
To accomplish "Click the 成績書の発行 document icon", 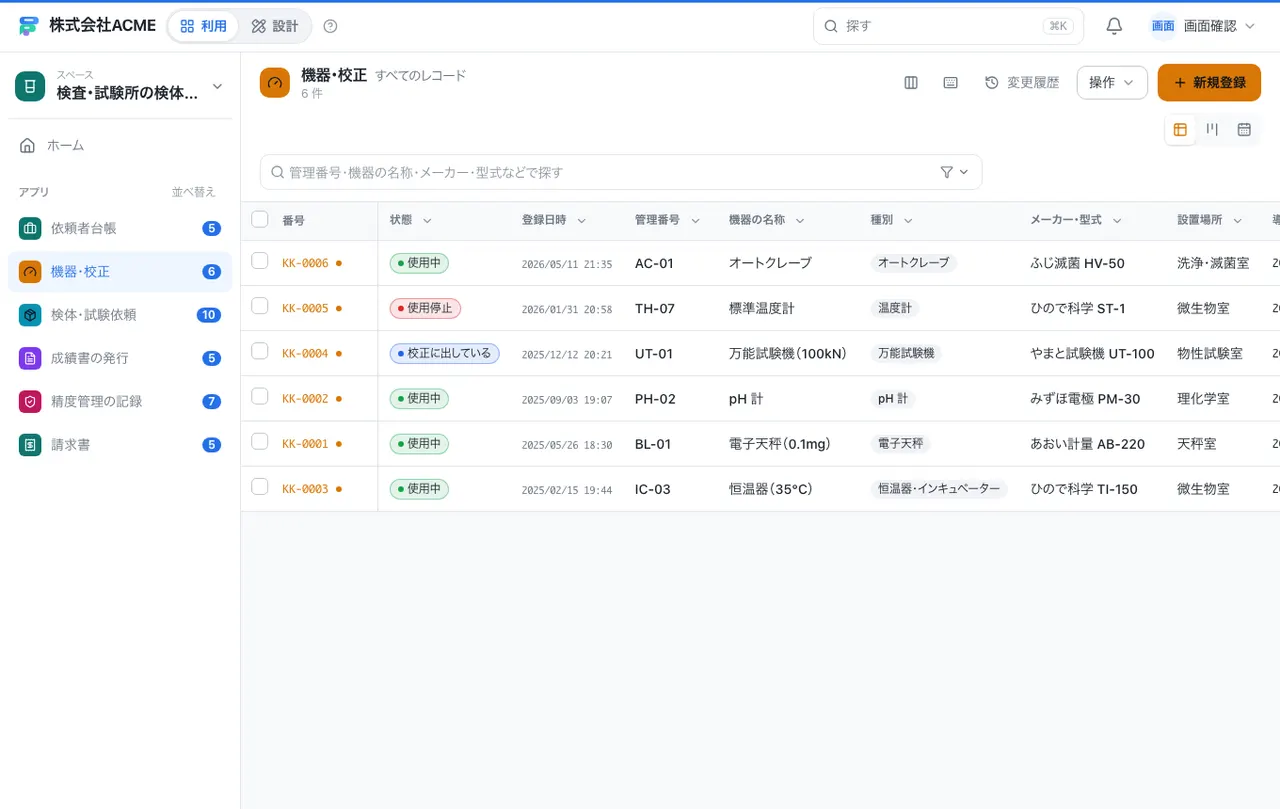I will (30, 358).
